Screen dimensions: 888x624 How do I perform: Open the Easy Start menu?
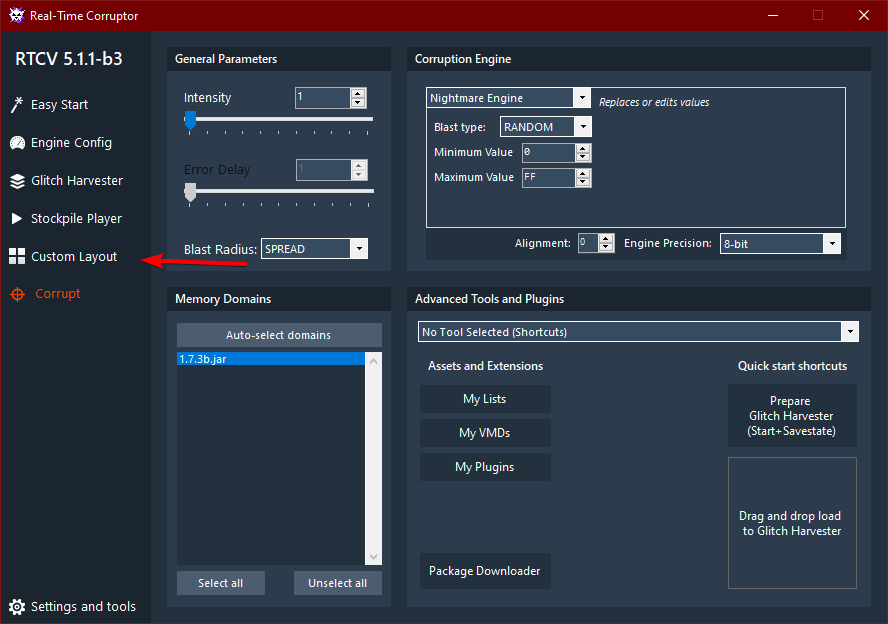(59, 105)
